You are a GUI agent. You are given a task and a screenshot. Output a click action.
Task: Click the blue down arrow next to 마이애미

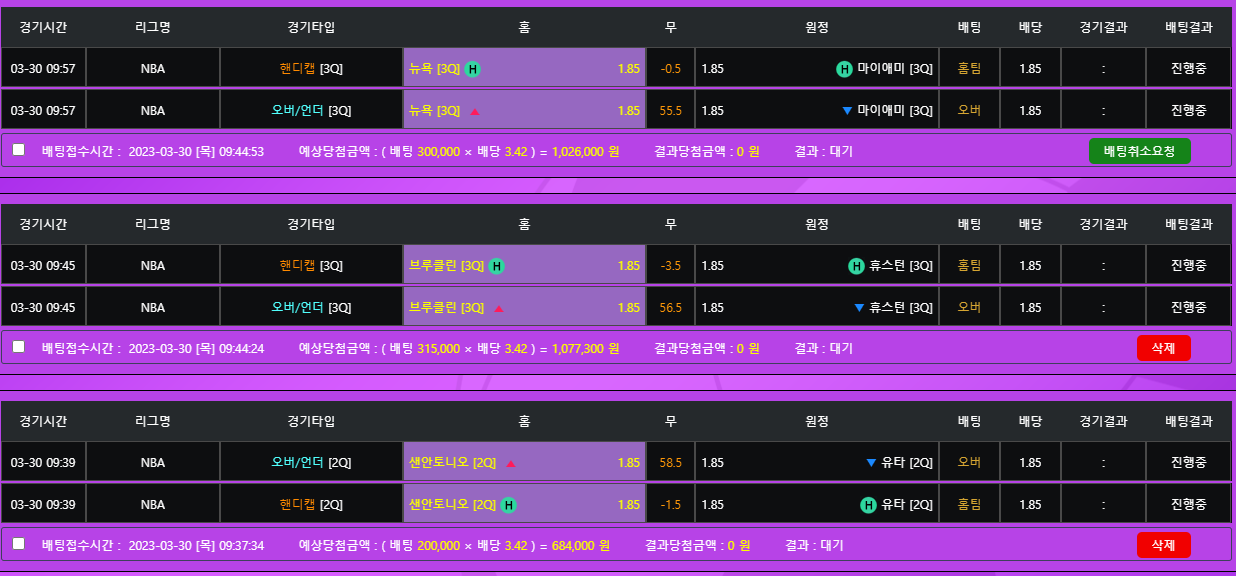(847, 110)
